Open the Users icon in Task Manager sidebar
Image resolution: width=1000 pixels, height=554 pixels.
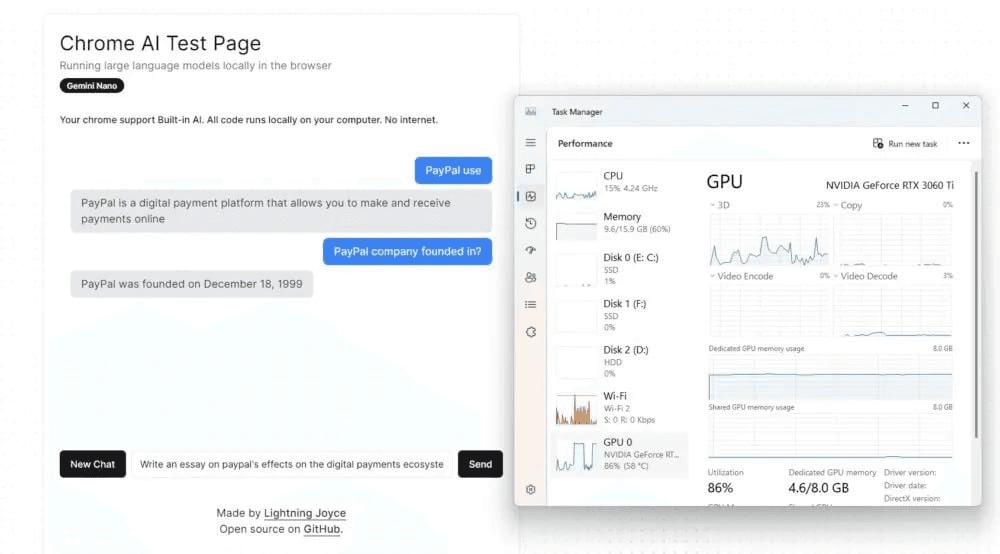pos(531,277)
